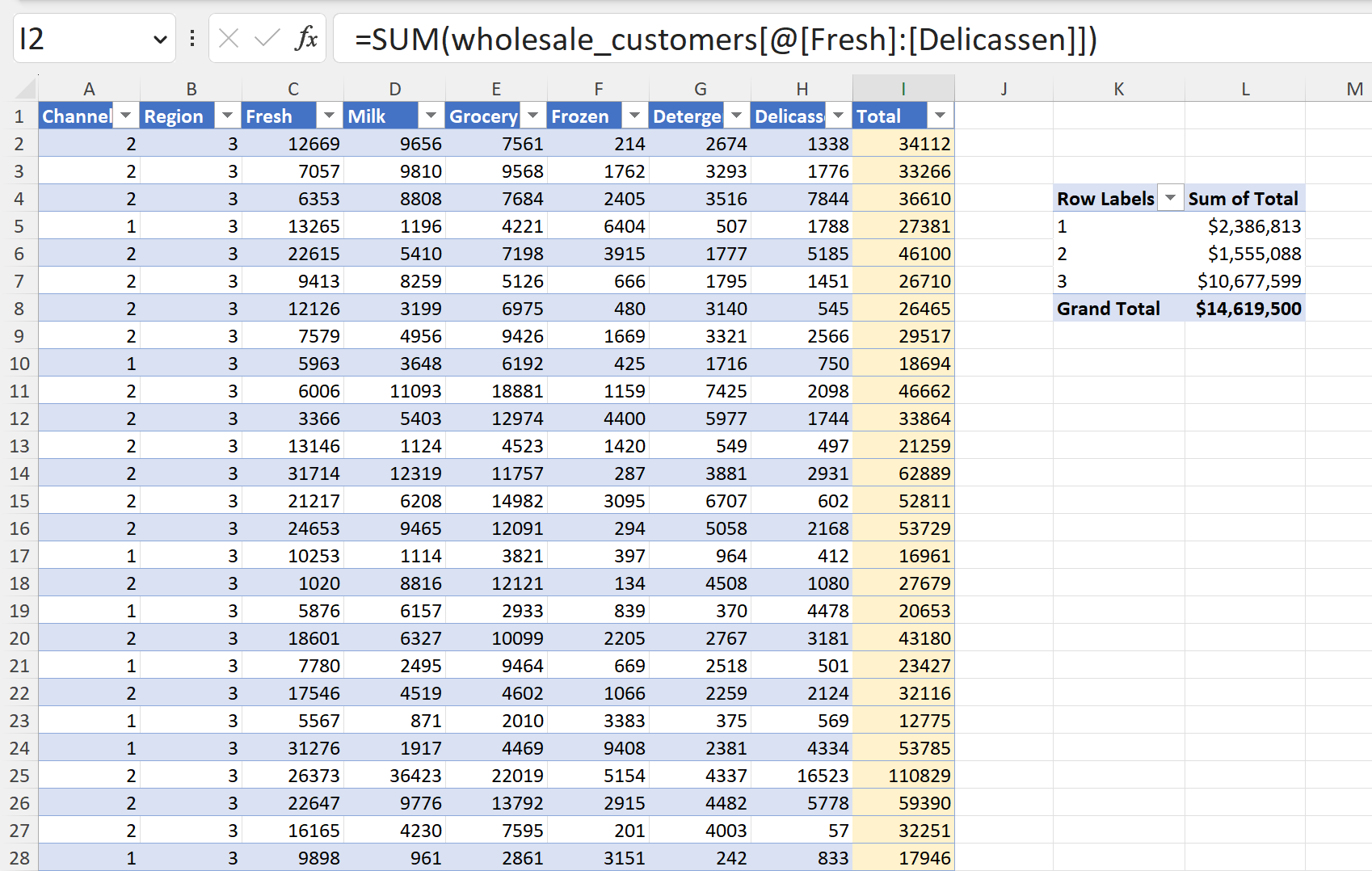Open the Grocery column filter arrow
The image size is (1372, 871).
pyautogui.click(x=533, y=116)
